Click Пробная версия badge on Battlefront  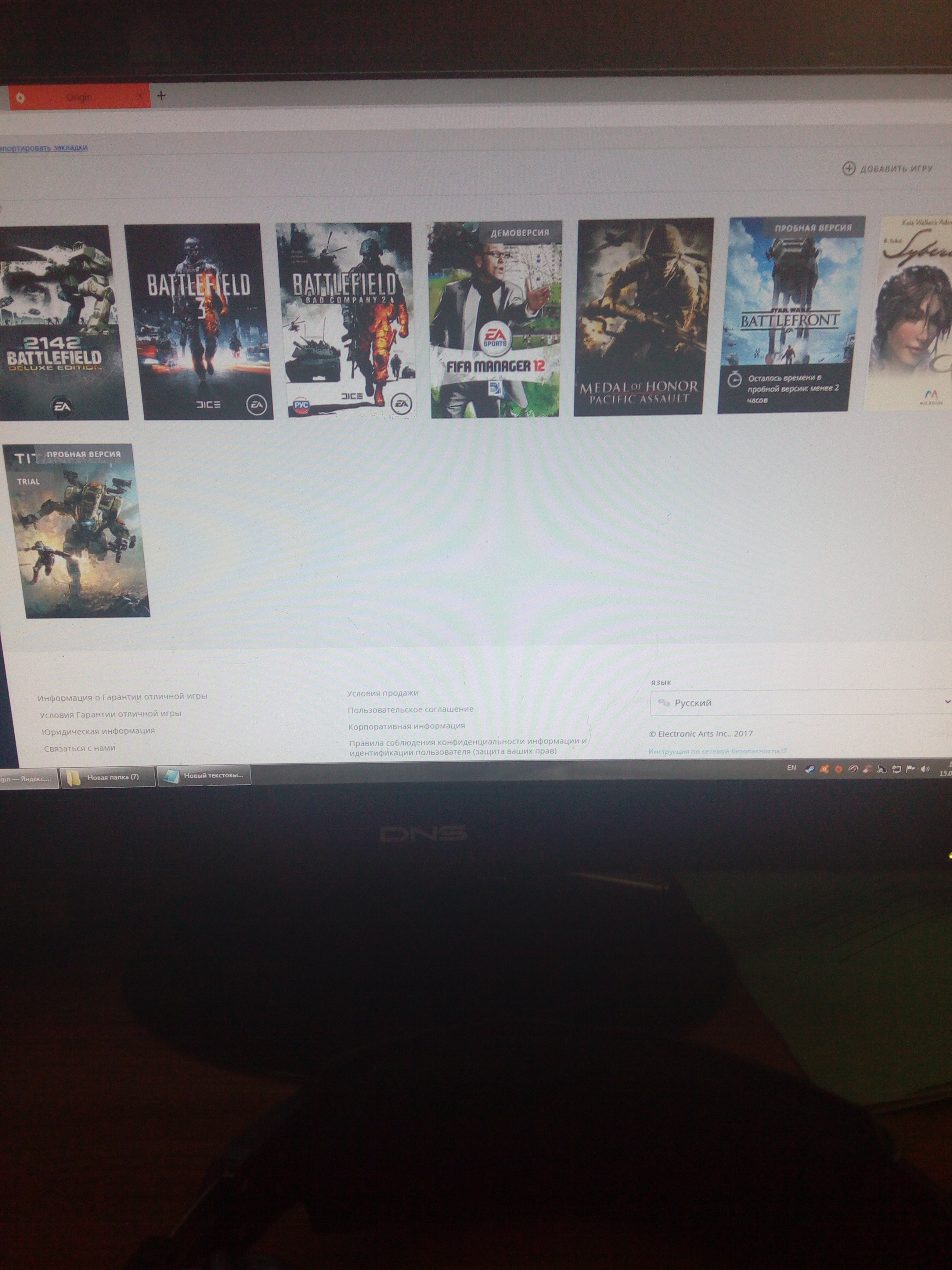pyautogui.click(x=813, y=228)
